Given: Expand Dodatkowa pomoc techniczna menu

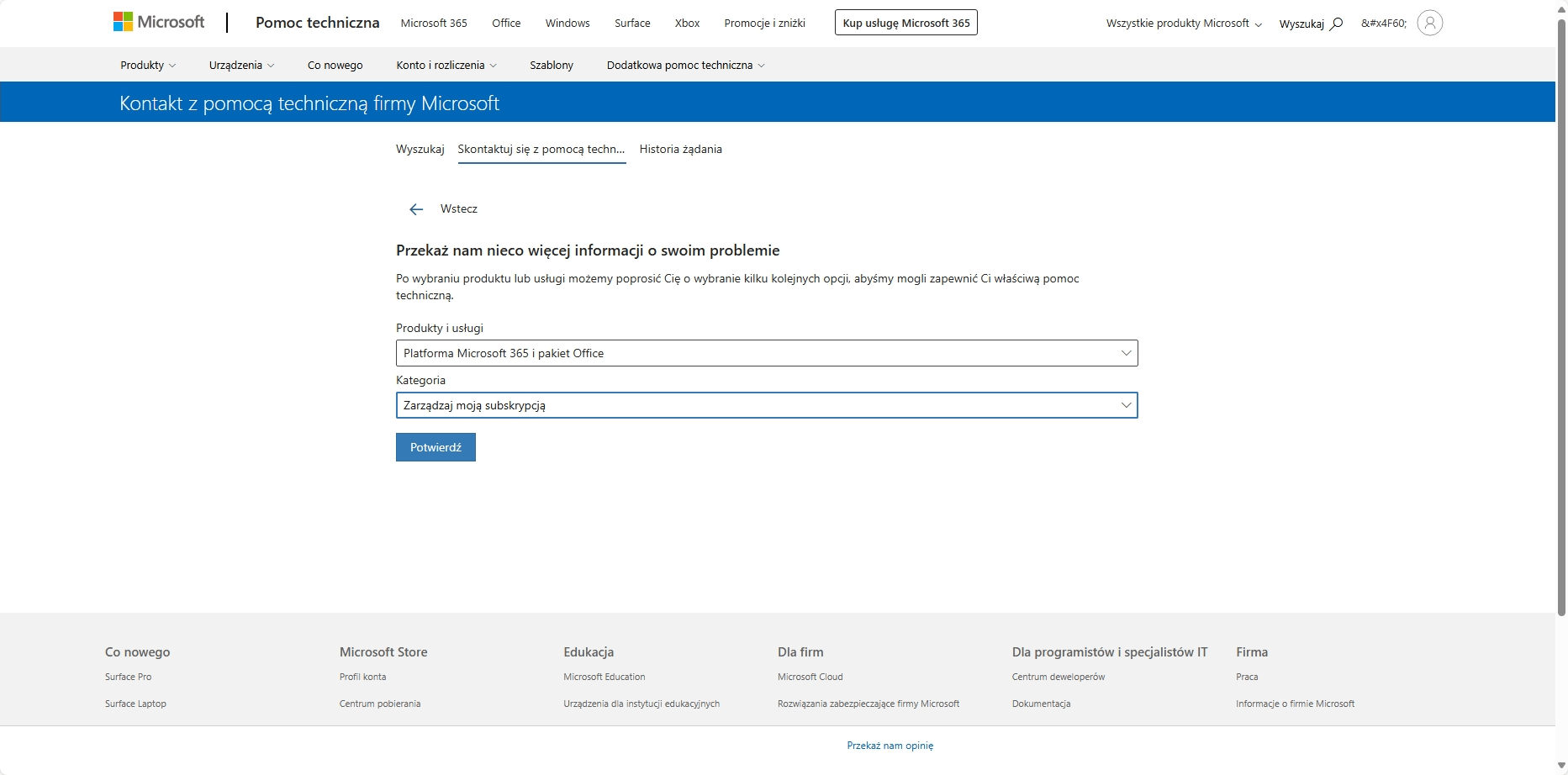Looking at the screenshot, I should (x=685, y=65).
